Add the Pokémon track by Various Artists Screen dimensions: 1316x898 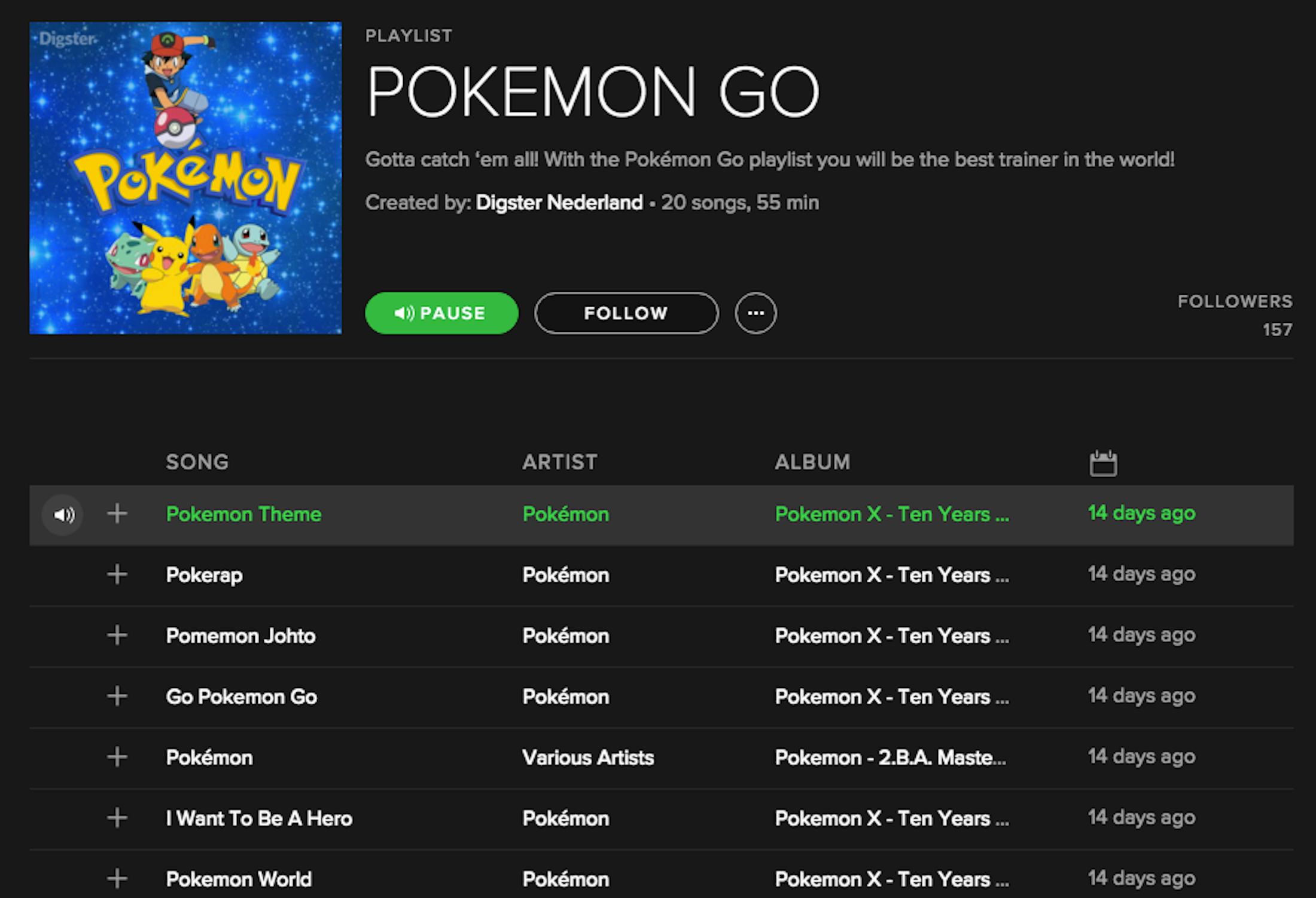pos(117,757)
